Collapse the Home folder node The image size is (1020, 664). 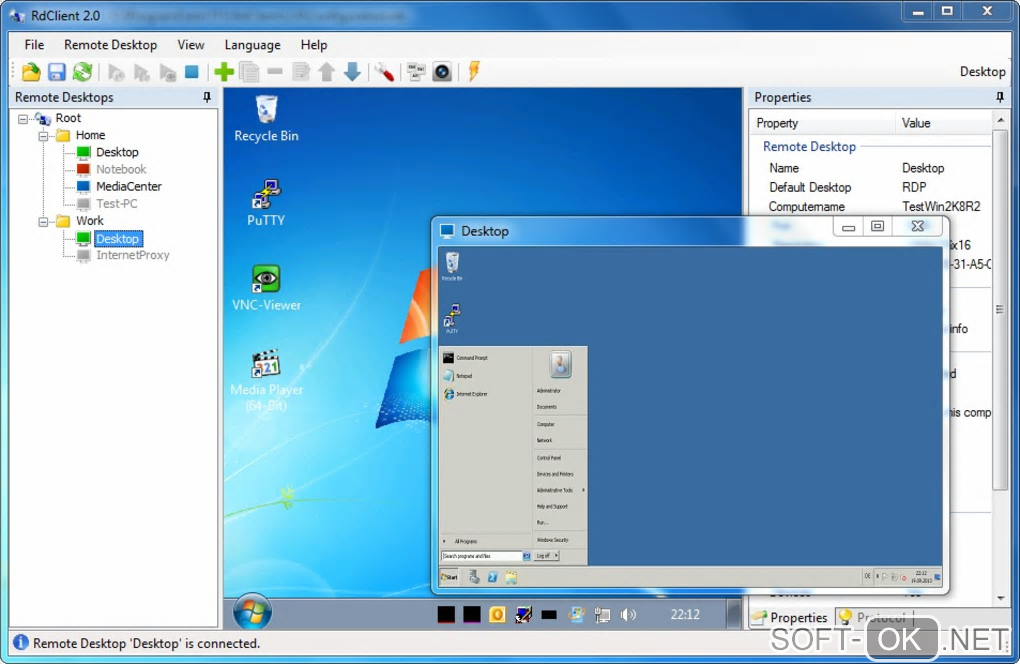(43, 135)
